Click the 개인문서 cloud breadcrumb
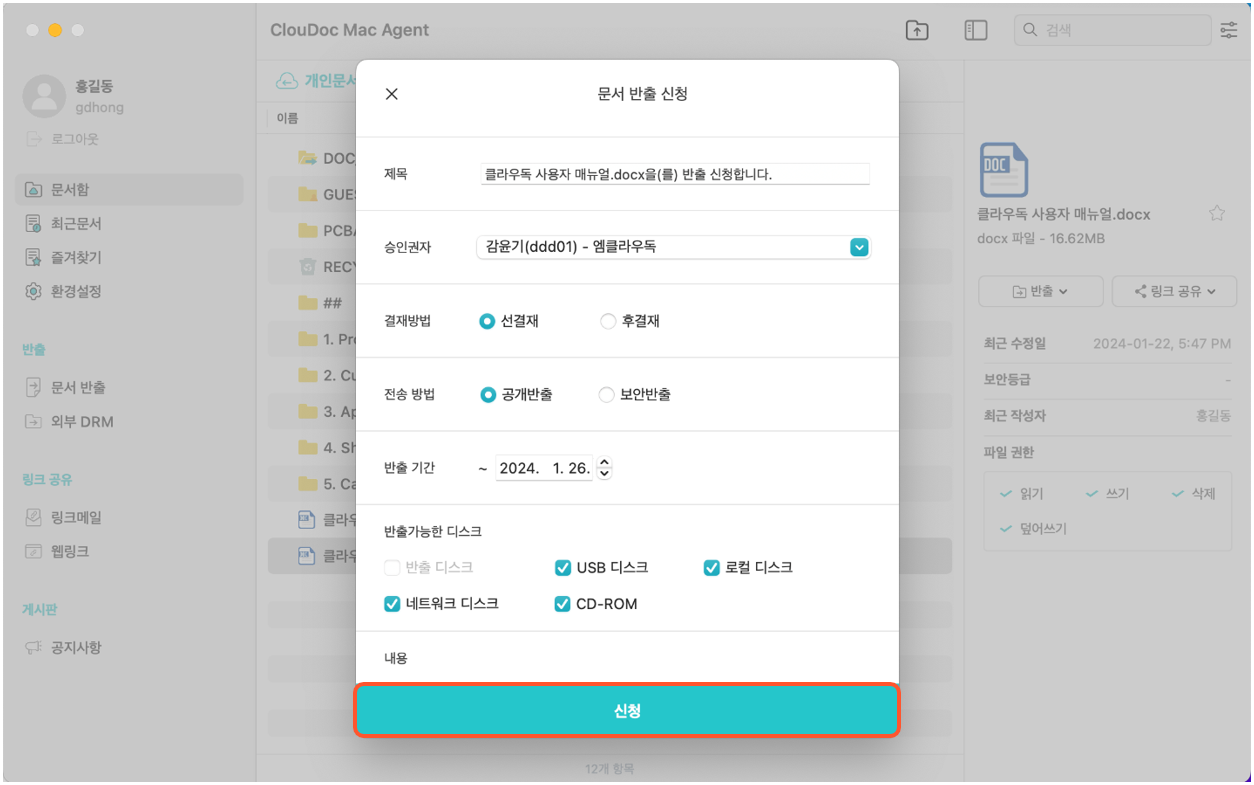 (316, 81)
